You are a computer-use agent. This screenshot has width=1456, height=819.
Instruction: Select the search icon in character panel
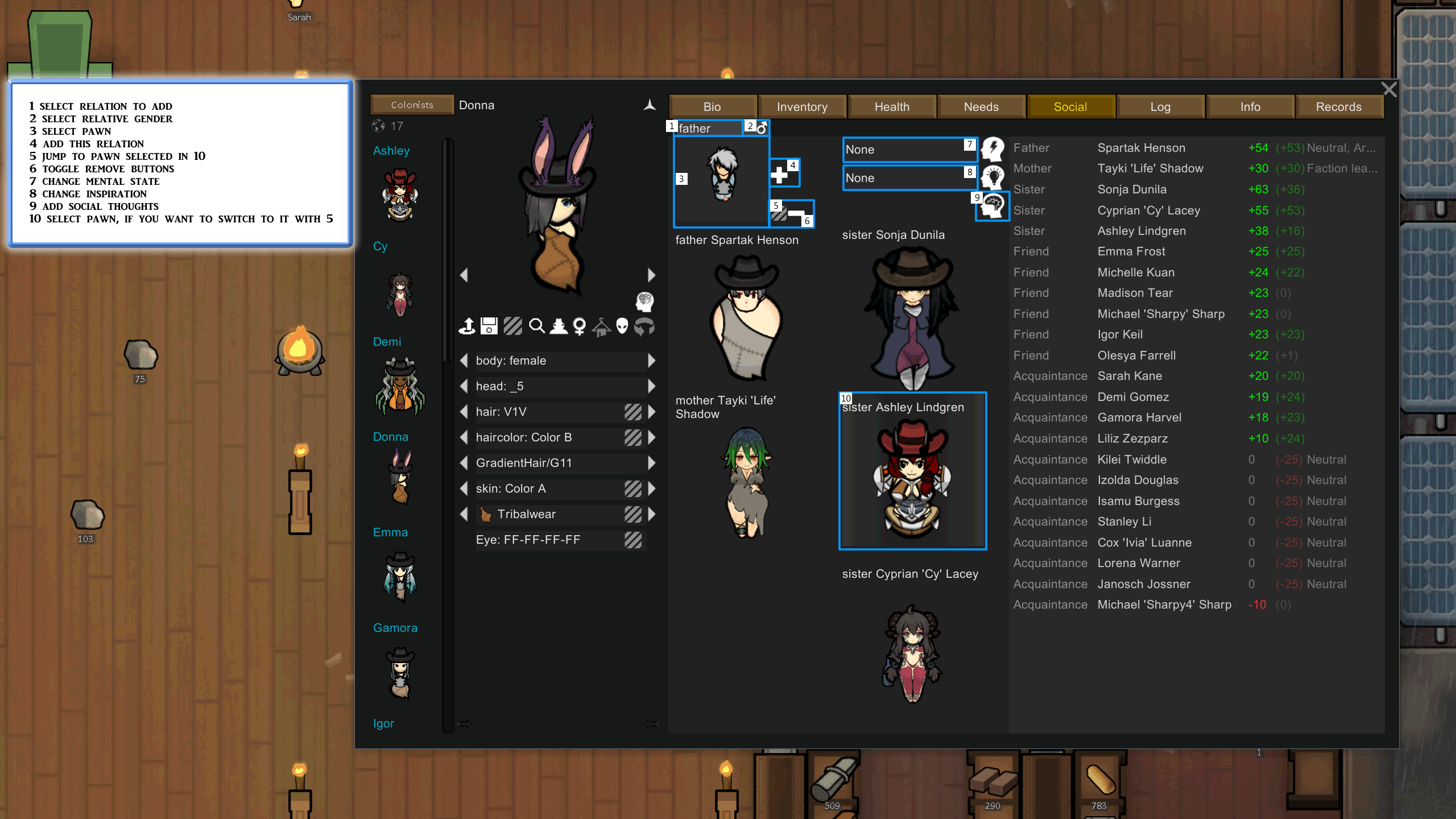click(536, 326)
